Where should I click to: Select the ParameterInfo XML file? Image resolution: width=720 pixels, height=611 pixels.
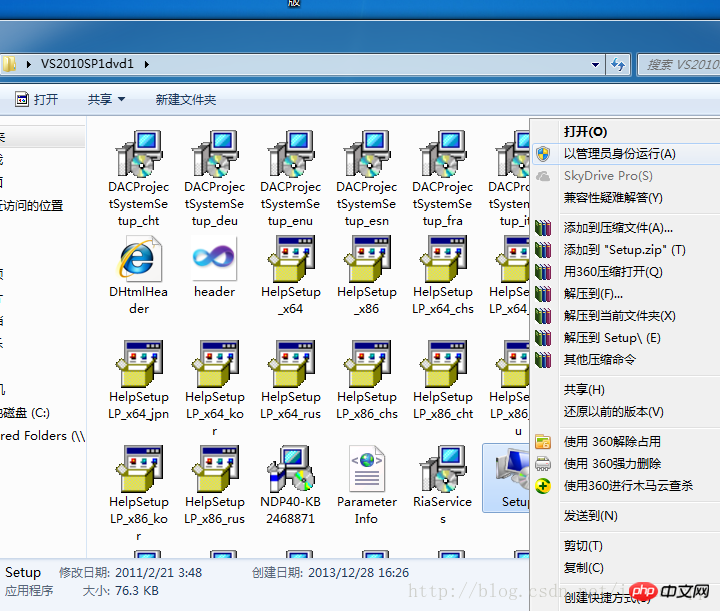point(366,469)
